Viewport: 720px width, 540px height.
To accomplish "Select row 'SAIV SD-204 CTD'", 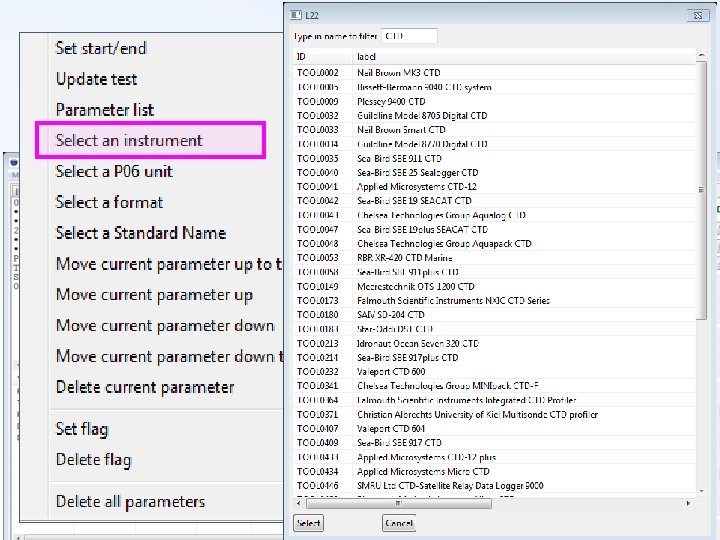I will click(x=494, y=315).
